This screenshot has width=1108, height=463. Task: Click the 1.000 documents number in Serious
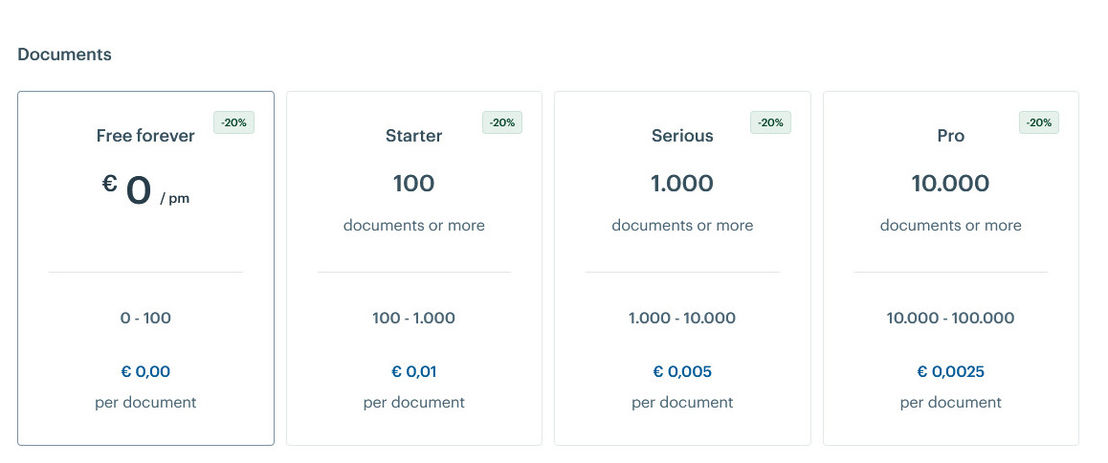coord(683,184)
